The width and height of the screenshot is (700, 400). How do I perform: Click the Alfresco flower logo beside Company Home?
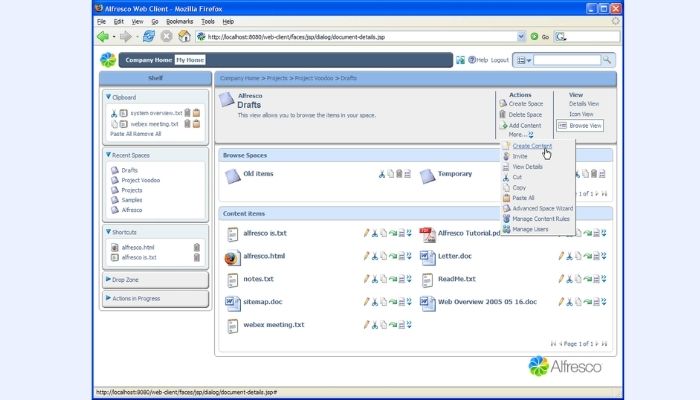(x=108, y=60)
